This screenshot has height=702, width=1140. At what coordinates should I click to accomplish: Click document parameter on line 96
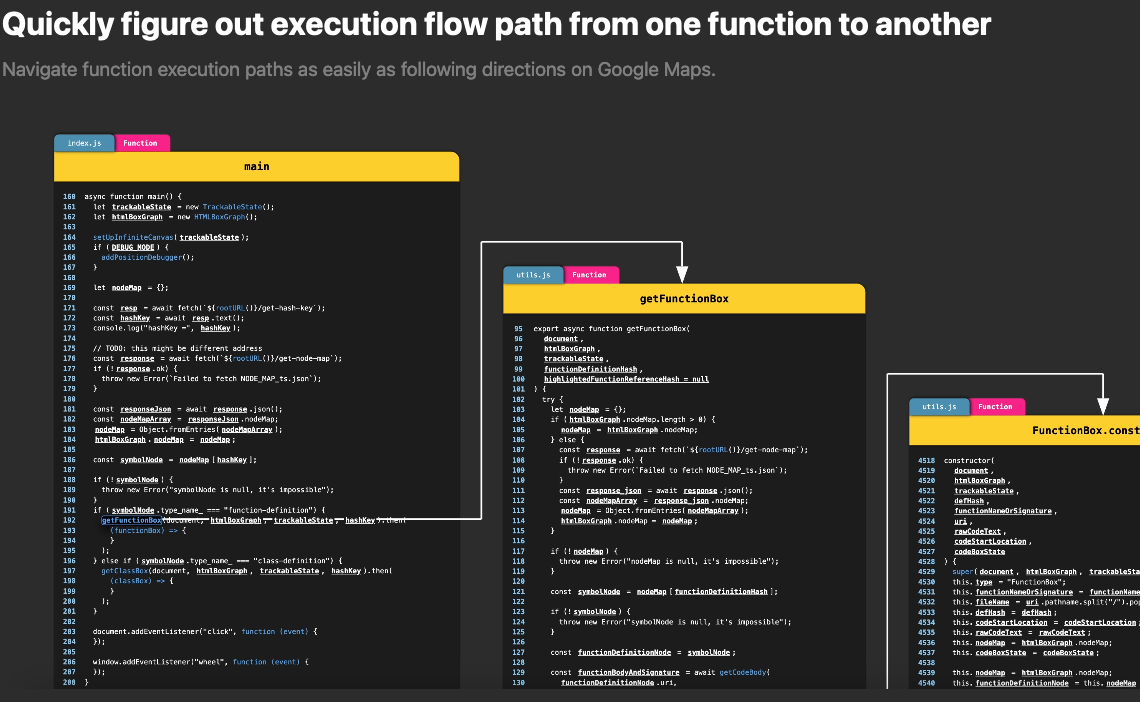coord(561,339)
